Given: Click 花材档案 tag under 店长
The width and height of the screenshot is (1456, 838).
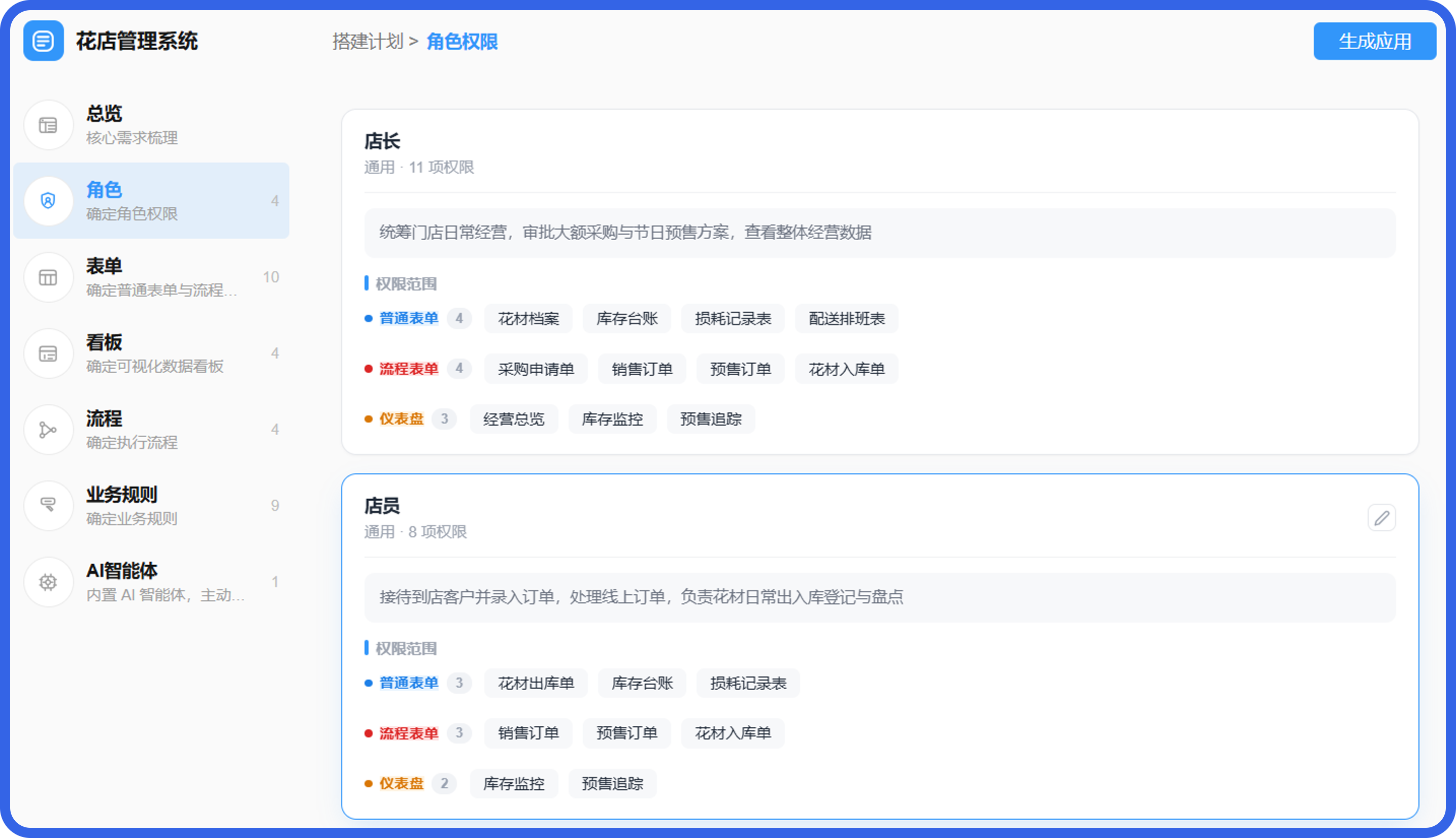Looking at the screenshot, I should click(528, 319).
